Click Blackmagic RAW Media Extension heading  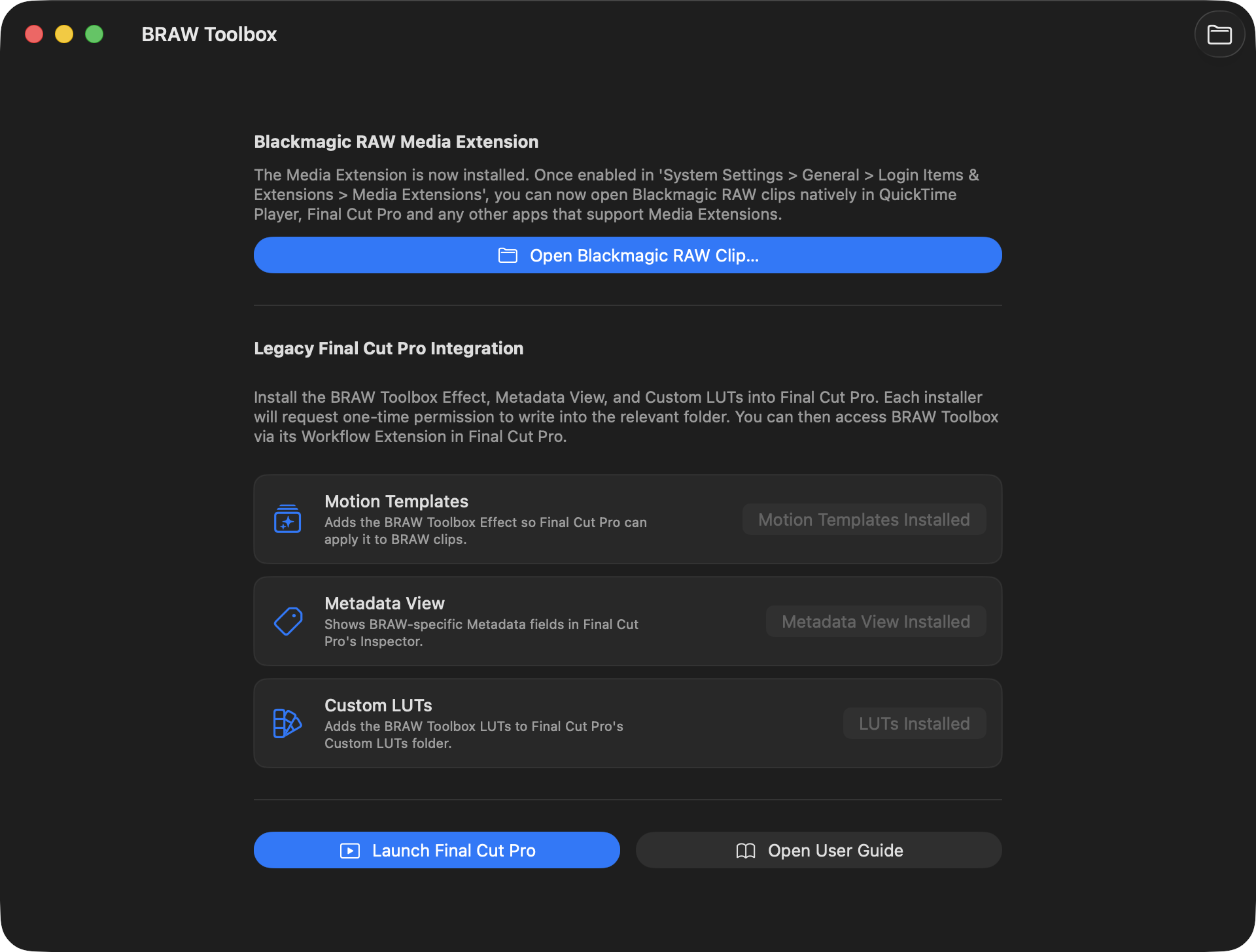click(396, 142)
